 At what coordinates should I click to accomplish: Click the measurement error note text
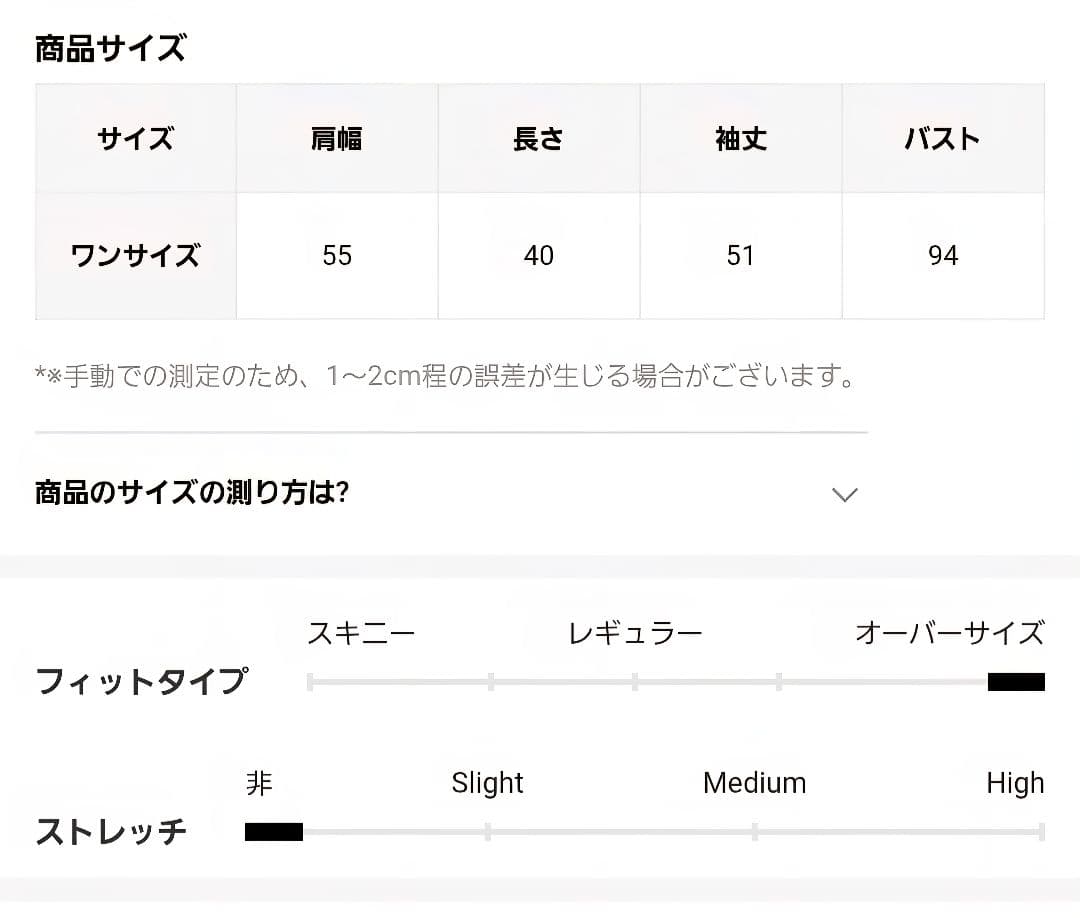click(447, 377)
